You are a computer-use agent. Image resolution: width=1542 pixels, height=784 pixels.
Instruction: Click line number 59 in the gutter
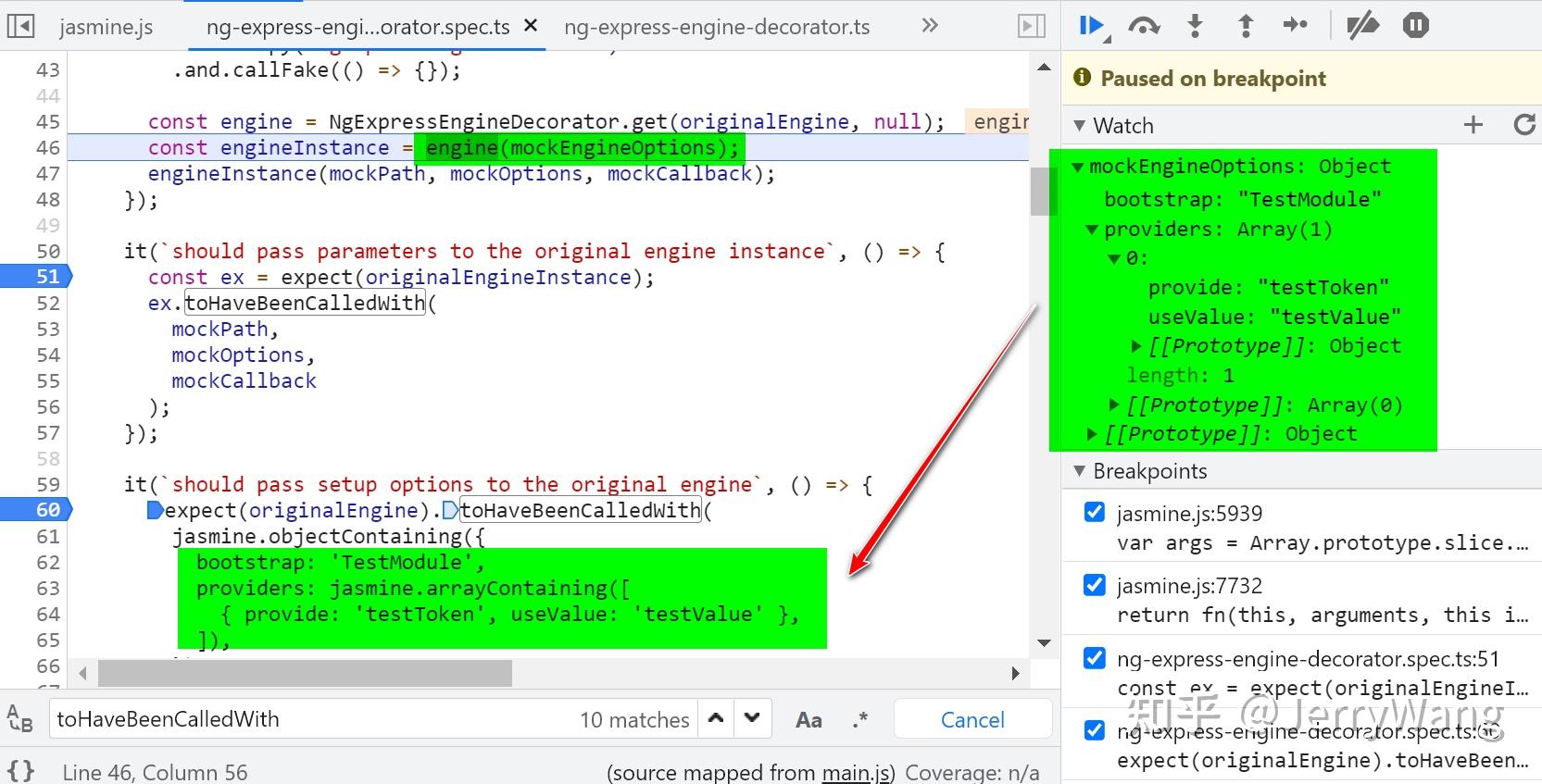(x=47, y=484)
